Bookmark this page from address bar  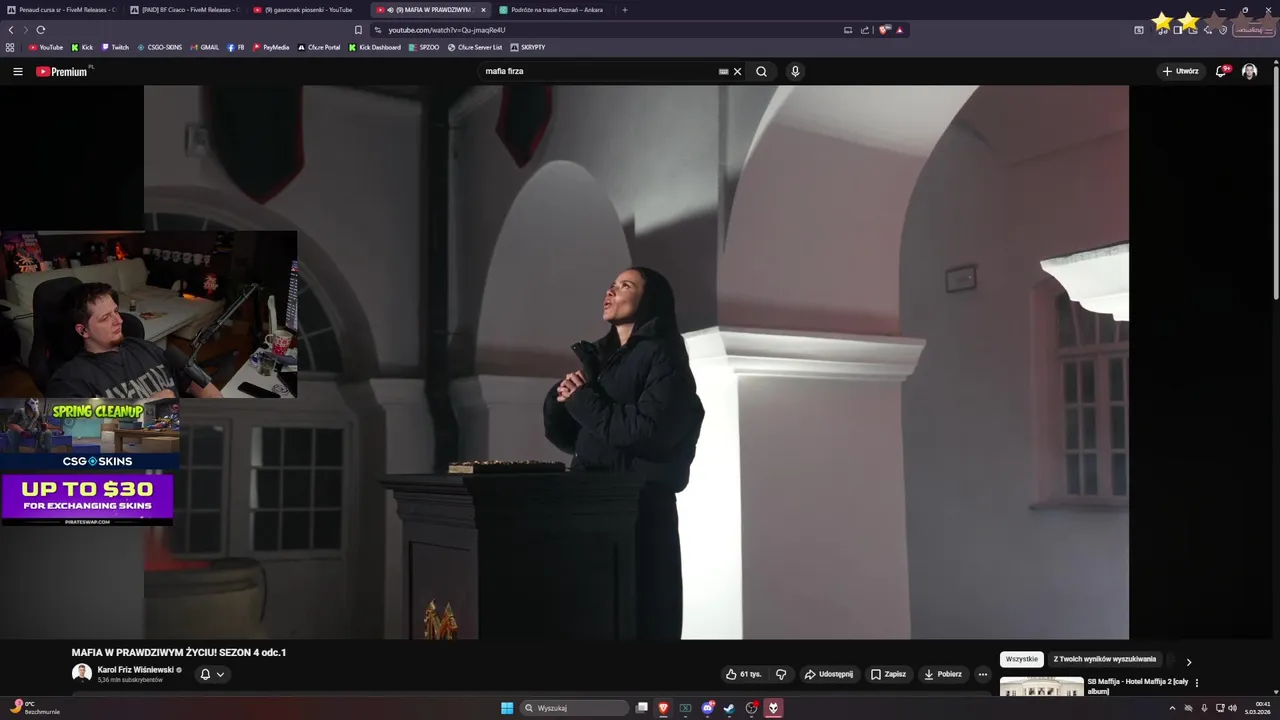[358, 30]
